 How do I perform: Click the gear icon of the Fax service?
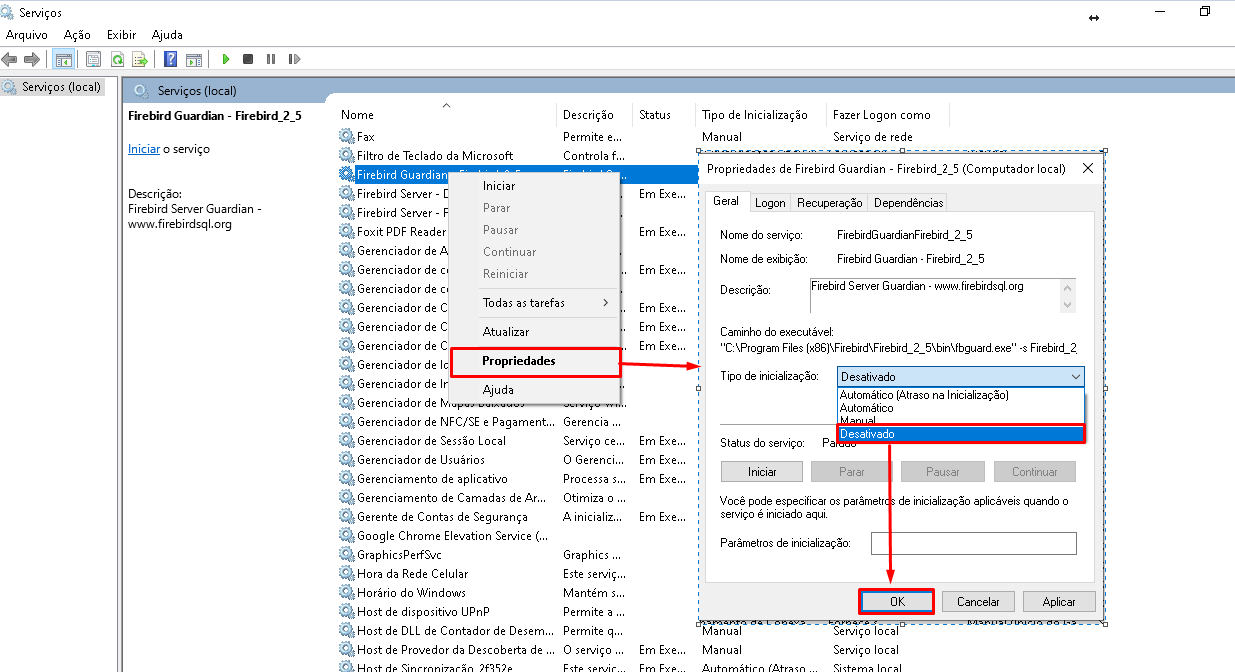coord(347,136)
